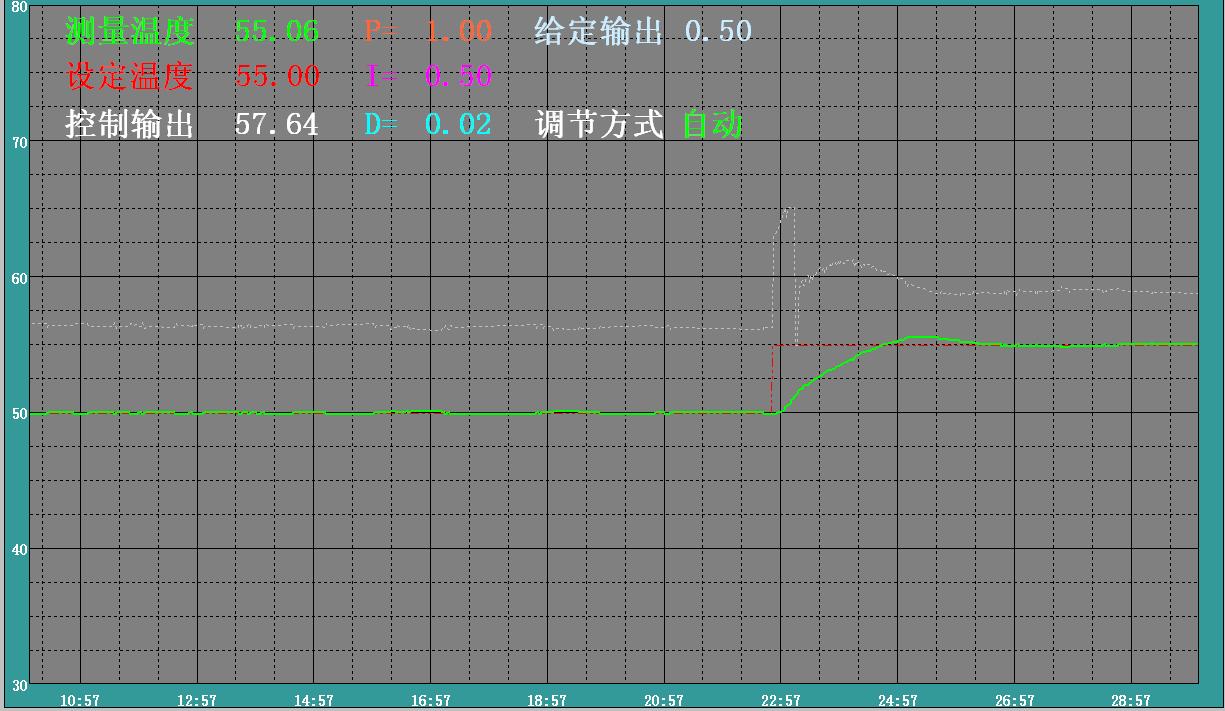Select the I parameter value 0.50

tap(459, 76)
